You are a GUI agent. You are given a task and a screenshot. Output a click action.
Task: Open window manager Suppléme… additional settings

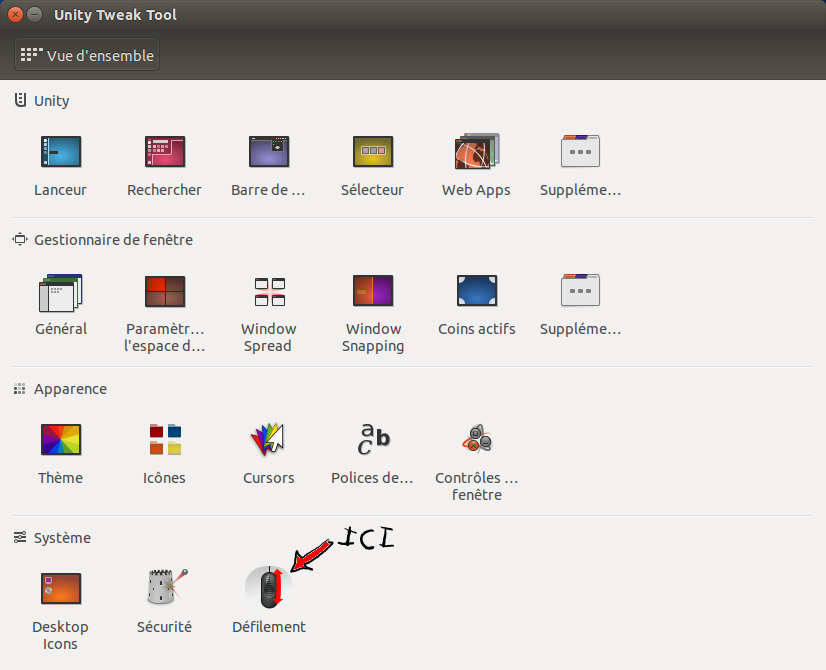(580, 304)
